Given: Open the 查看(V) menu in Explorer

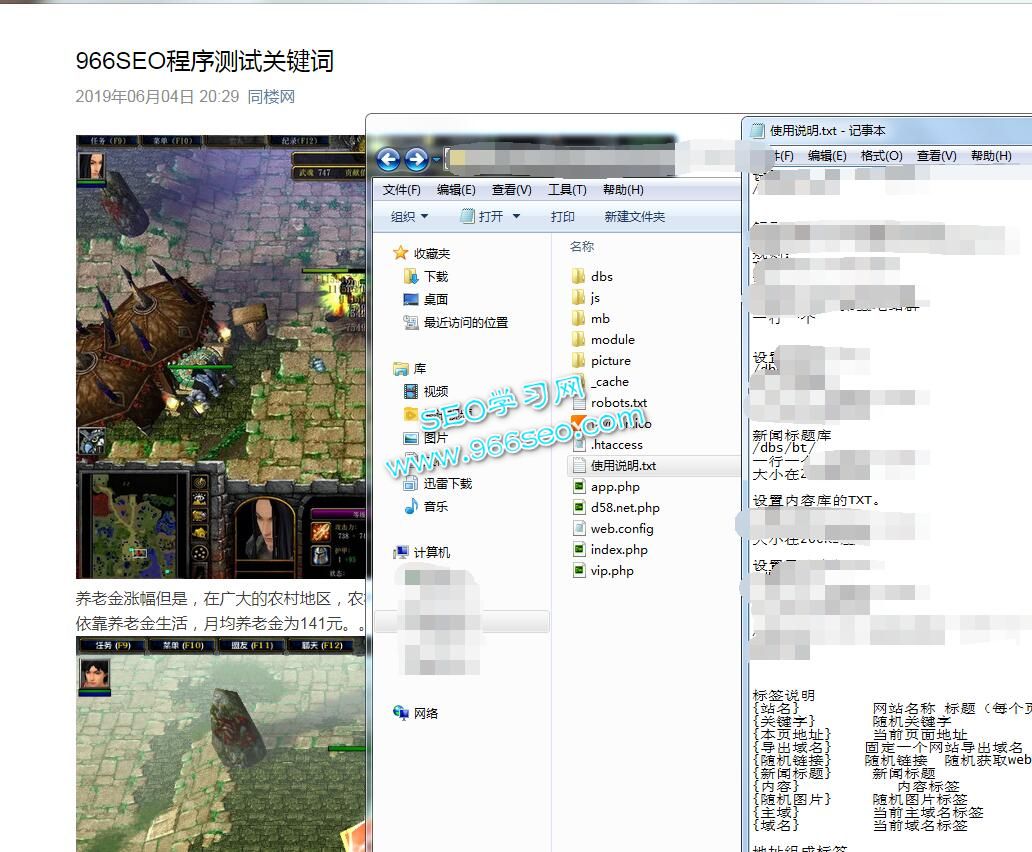Looking at the screenshot, I should click(x=511, y=189).
